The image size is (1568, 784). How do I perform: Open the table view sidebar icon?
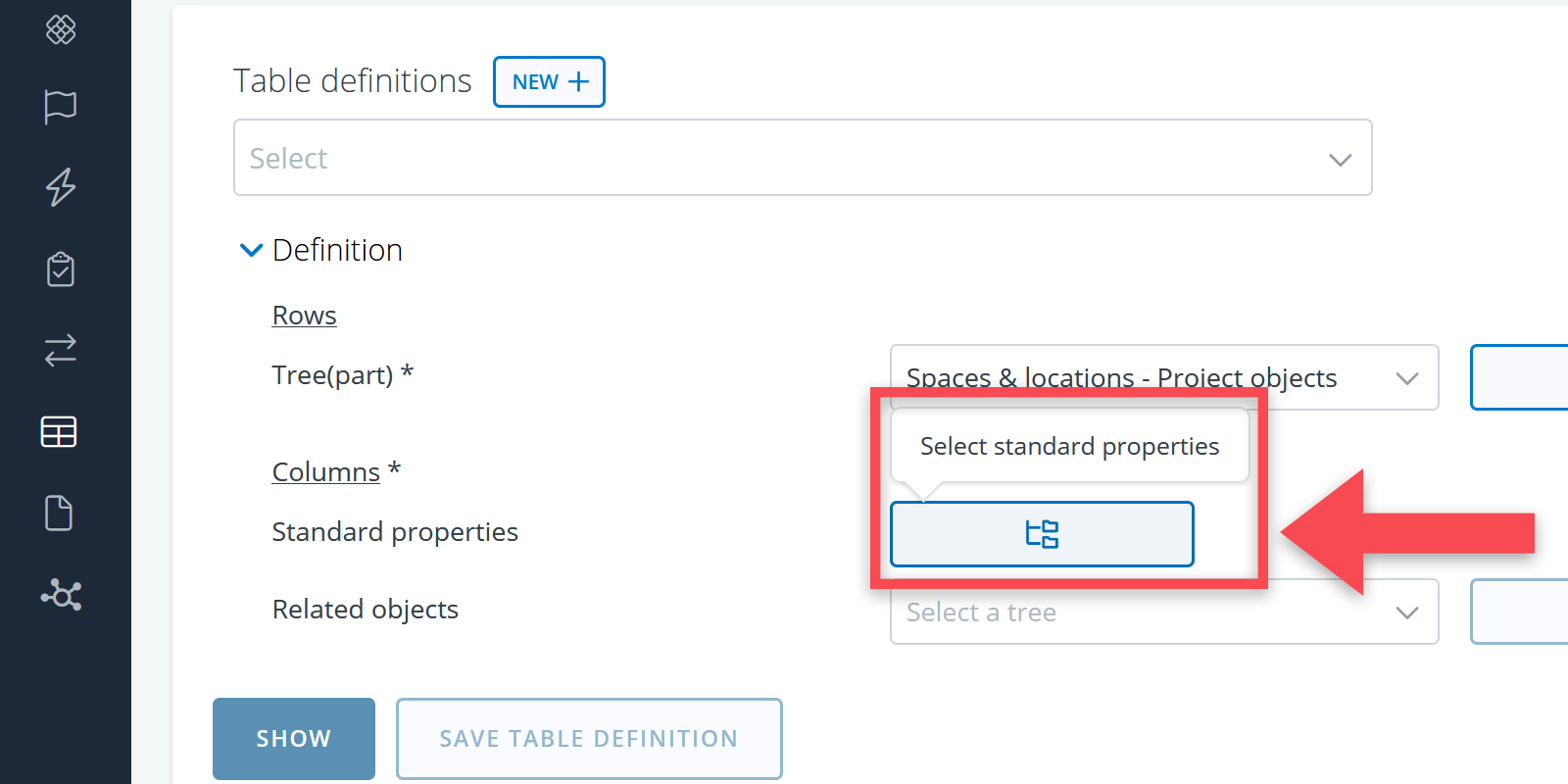click(x=59, y=431)
